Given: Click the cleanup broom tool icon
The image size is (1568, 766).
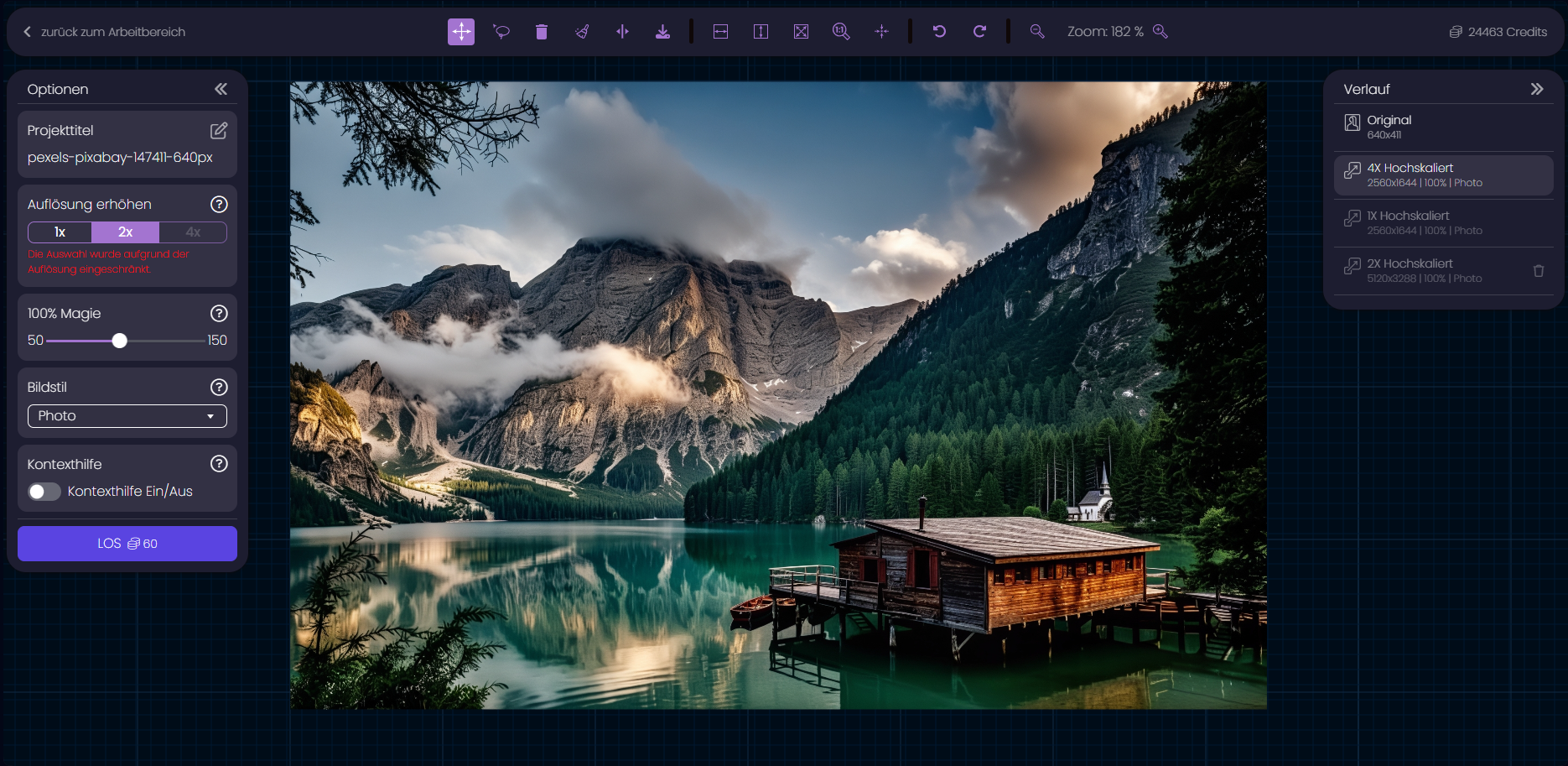Looking at the screenshot, I should coord(582,32).
